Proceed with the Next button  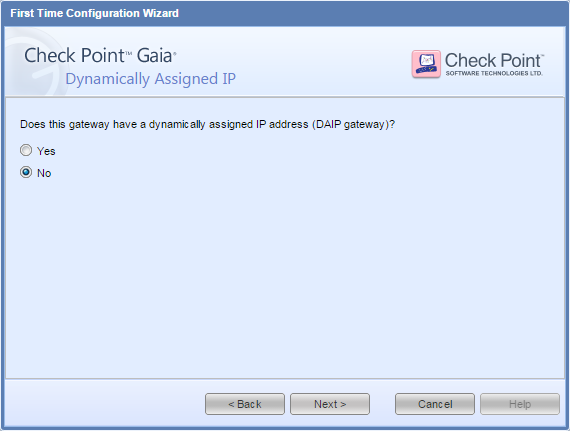330,404
